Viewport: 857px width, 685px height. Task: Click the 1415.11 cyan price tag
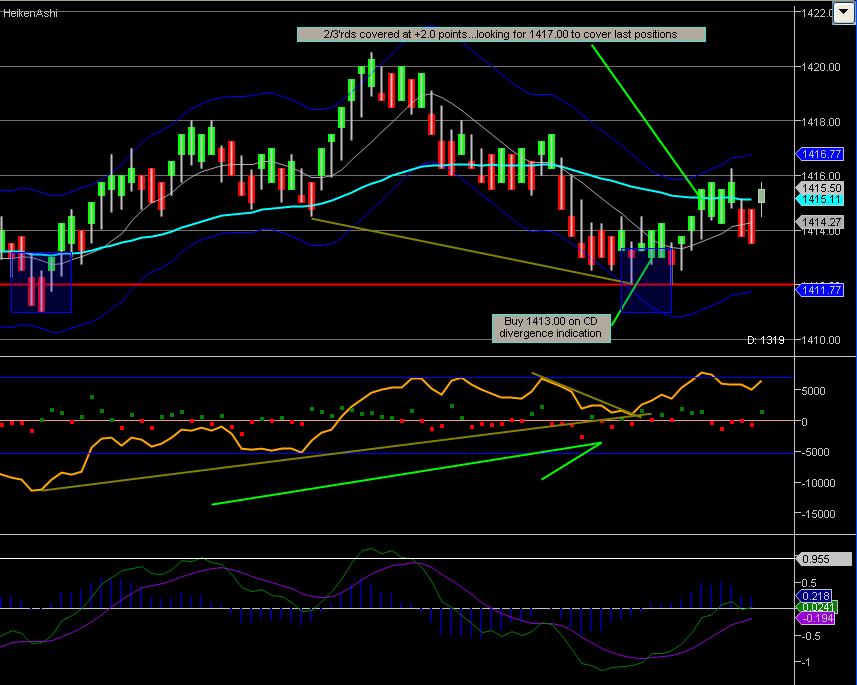coord(820,200)
